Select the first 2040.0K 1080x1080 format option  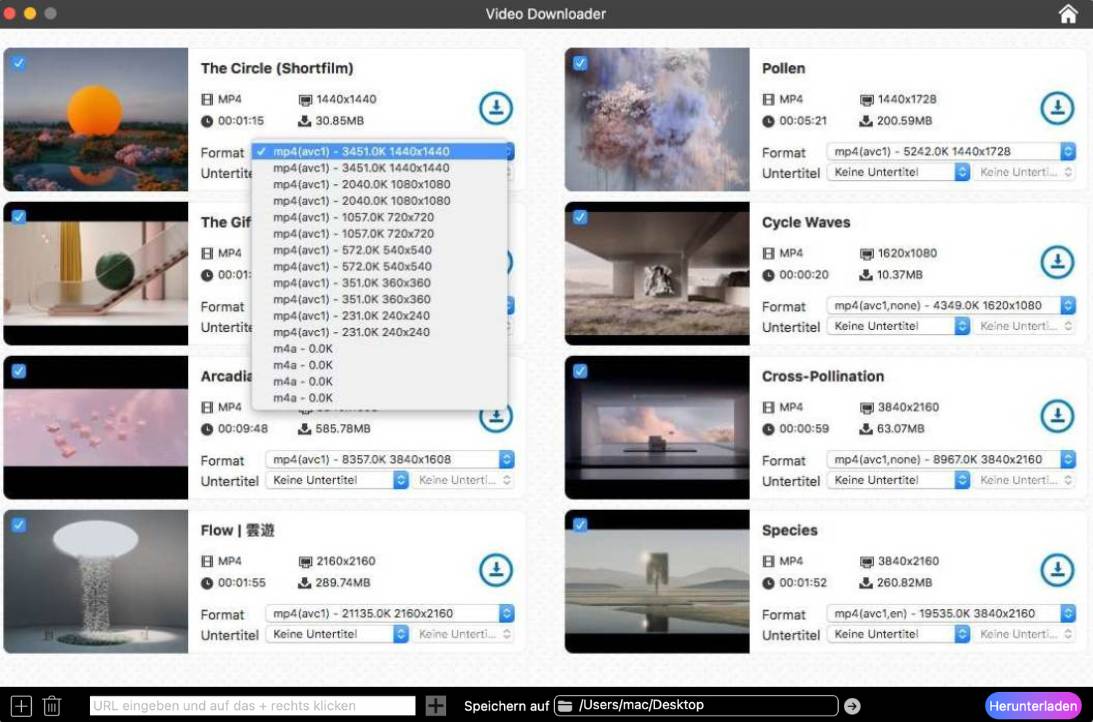click(x=361, y=184)
